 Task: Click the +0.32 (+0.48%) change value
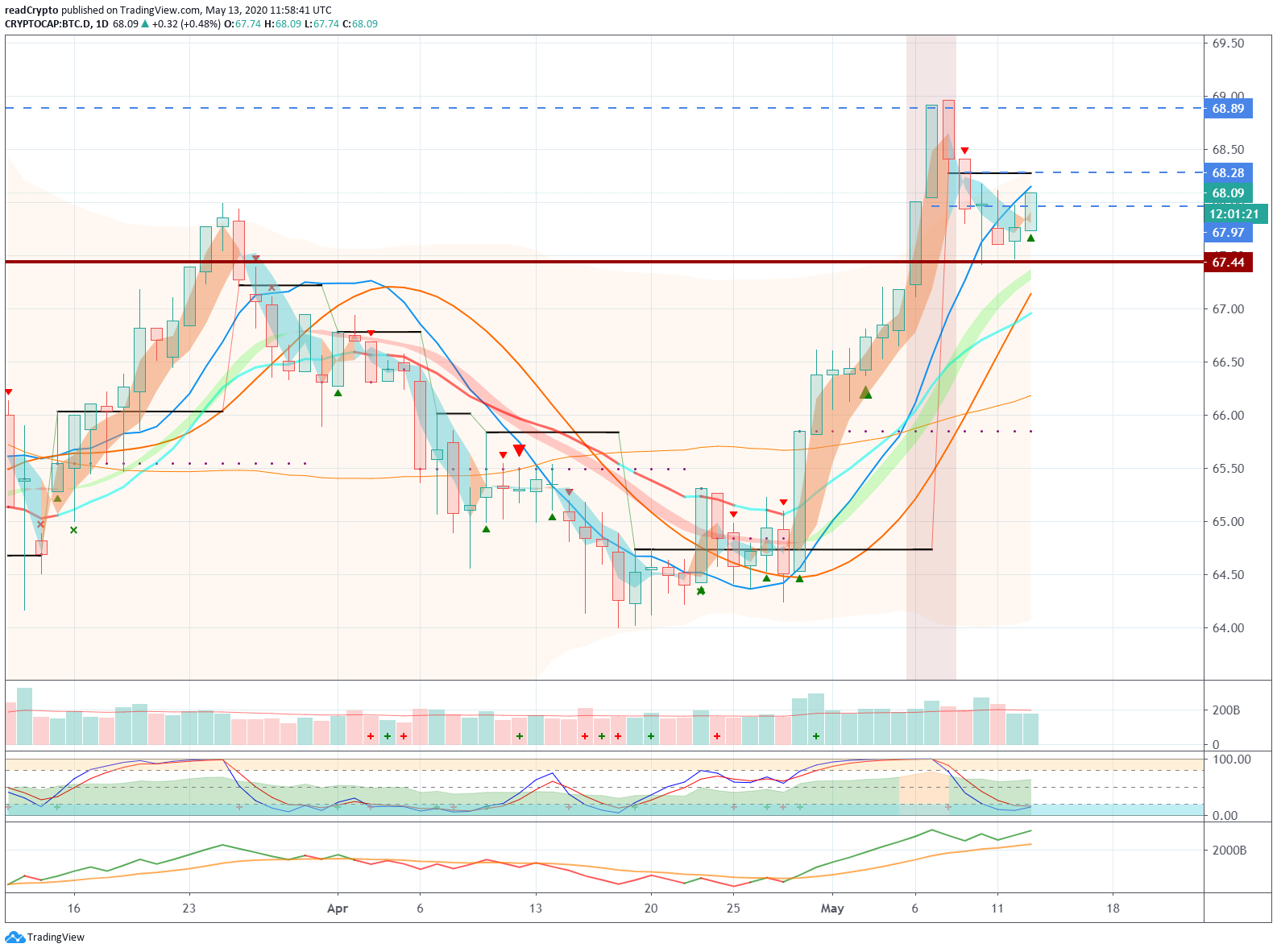click(x=186, y=24)
